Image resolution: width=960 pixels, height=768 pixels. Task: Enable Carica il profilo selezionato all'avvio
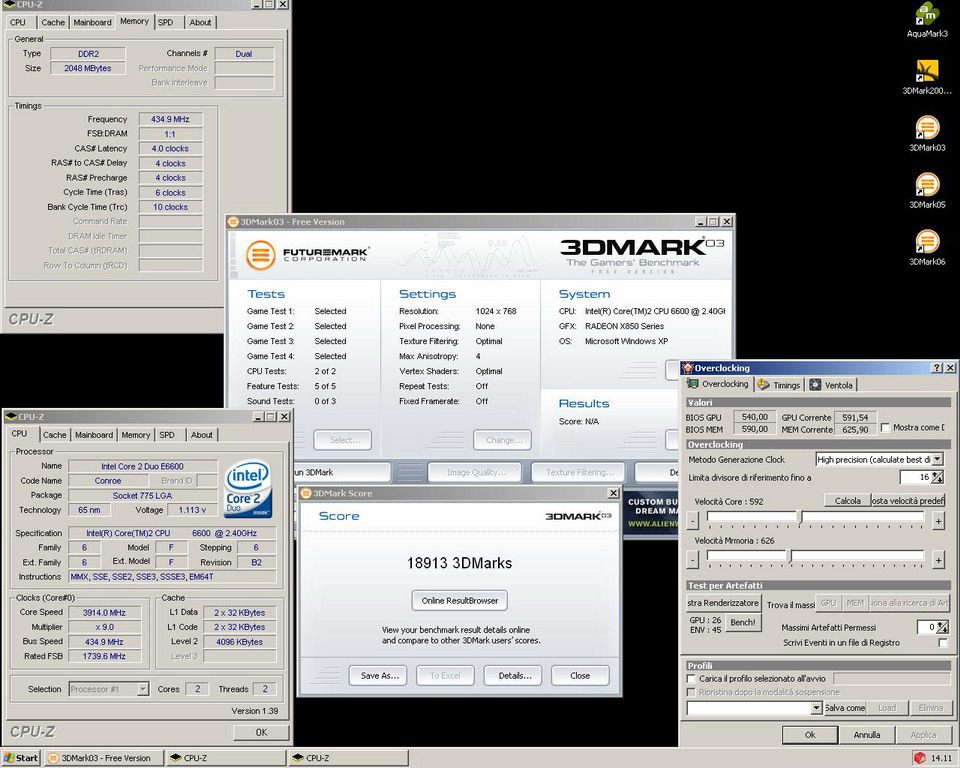tap(691, 679)
